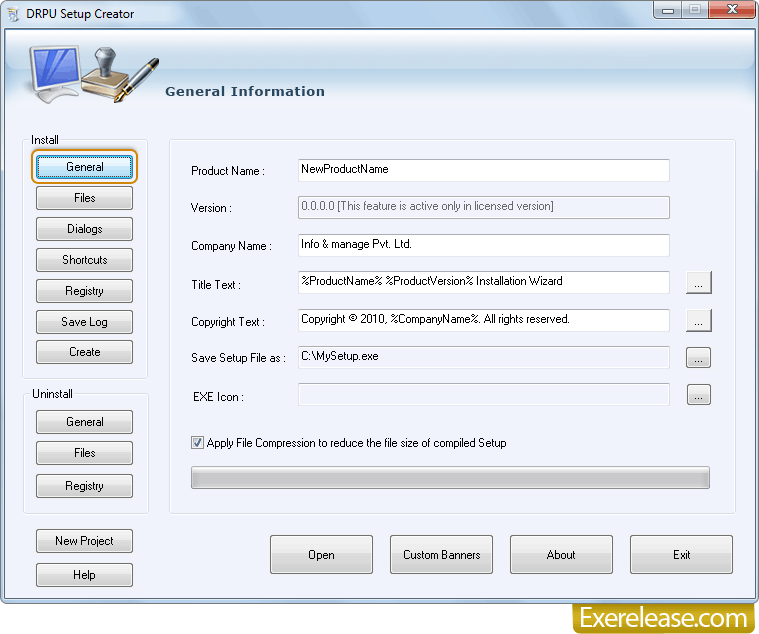
Task: Open the Install General section
Action: (x=84, y=167)
